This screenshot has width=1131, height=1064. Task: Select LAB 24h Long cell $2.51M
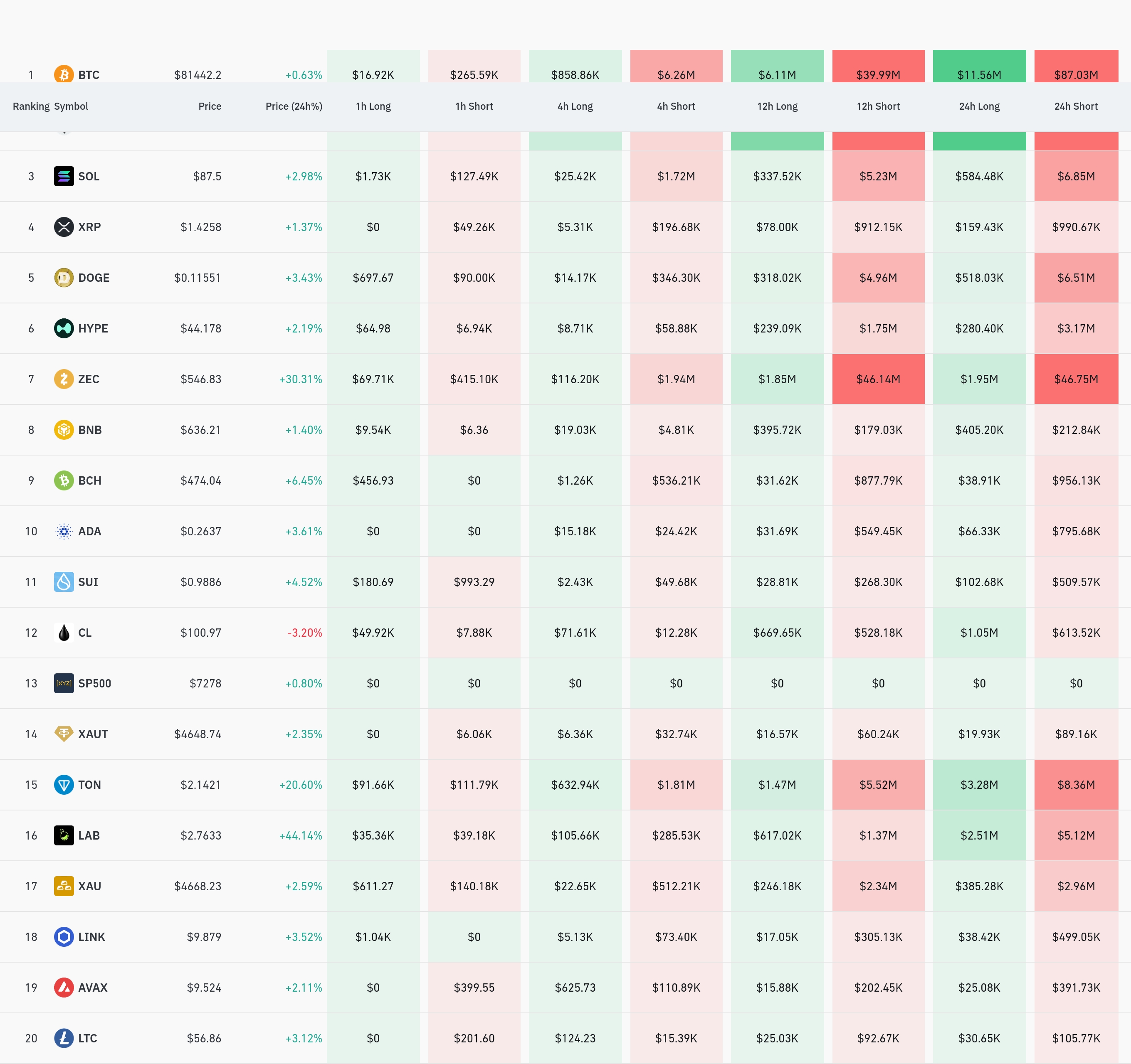(980, 835)
